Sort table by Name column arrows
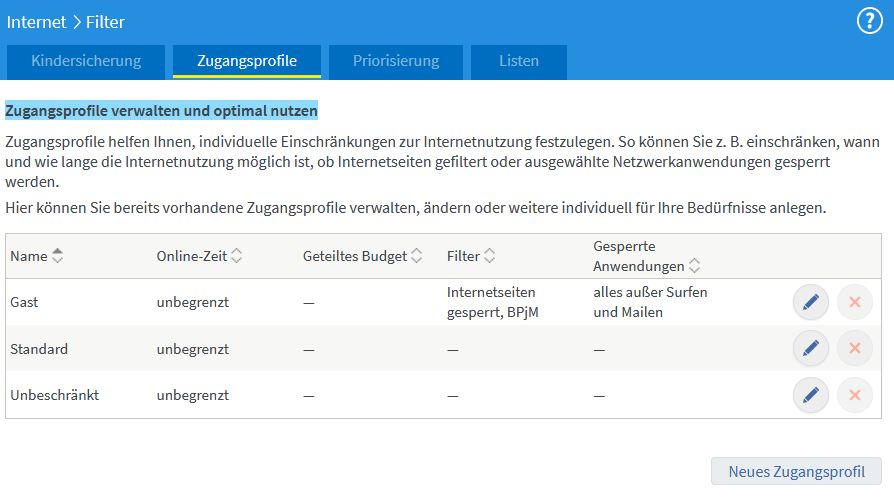 click(57, 256)
